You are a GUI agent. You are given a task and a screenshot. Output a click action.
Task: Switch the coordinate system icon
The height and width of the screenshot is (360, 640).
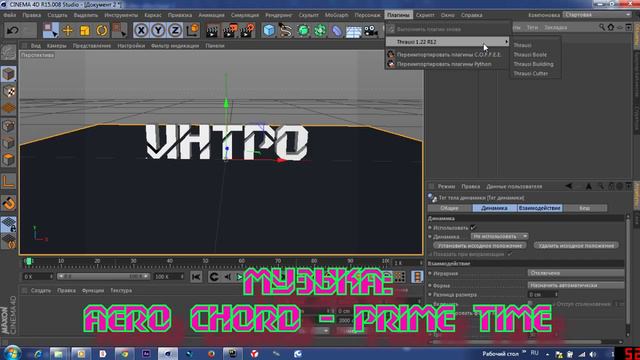tap(192, 31)
